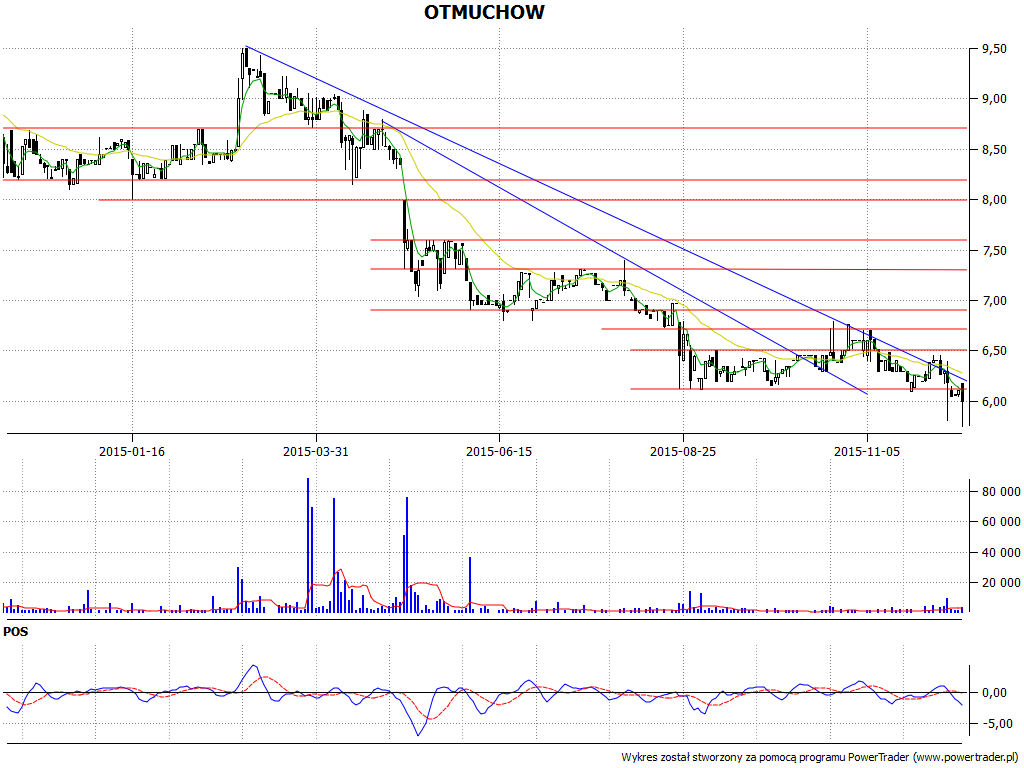The width and height of the screenshot is (1024, 768).
Task: Click the OTMUCHOW chart title
Action: [484, 12]
